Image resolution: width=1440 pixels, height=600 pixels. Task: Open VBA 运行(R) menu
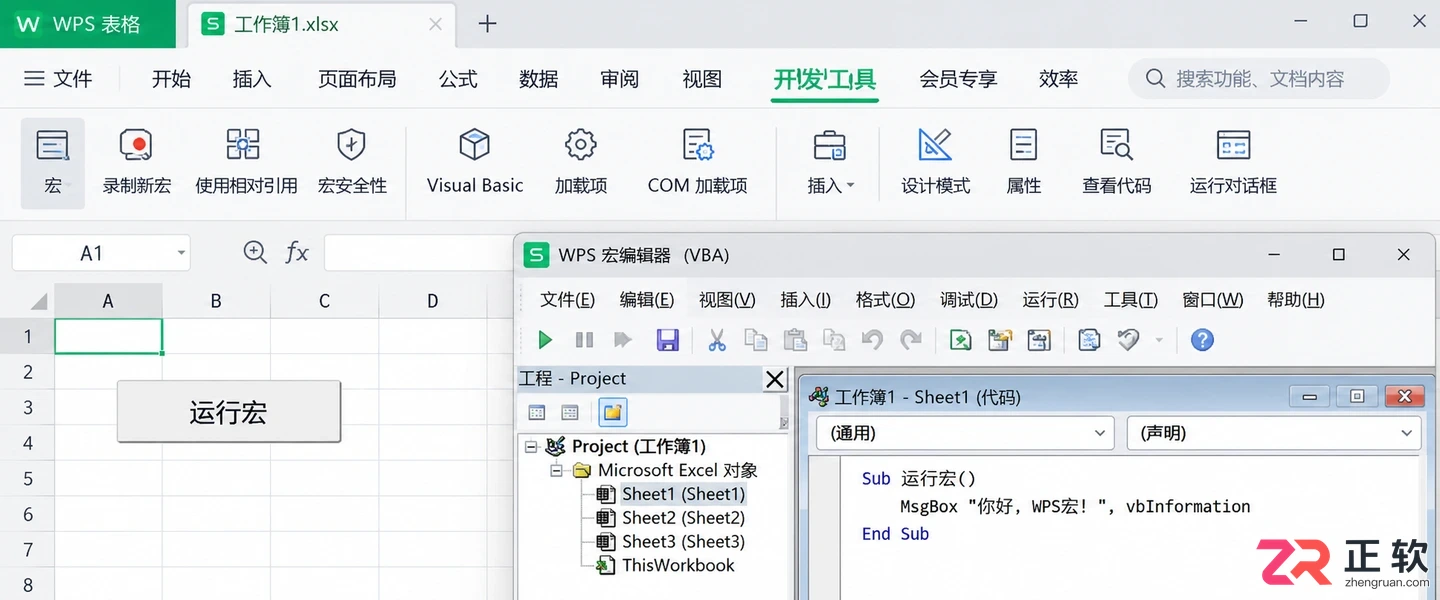pos(1050,300)
